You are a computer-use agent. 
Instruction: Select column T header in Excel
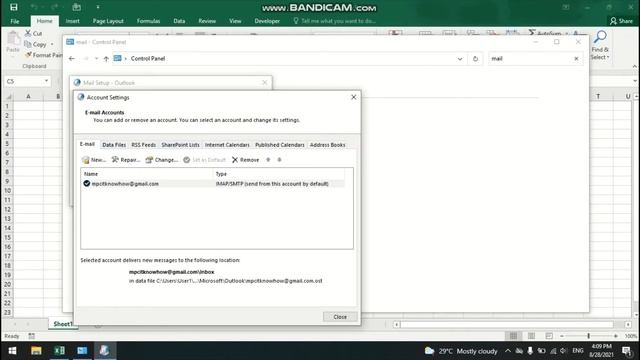(x=598, y=96)
